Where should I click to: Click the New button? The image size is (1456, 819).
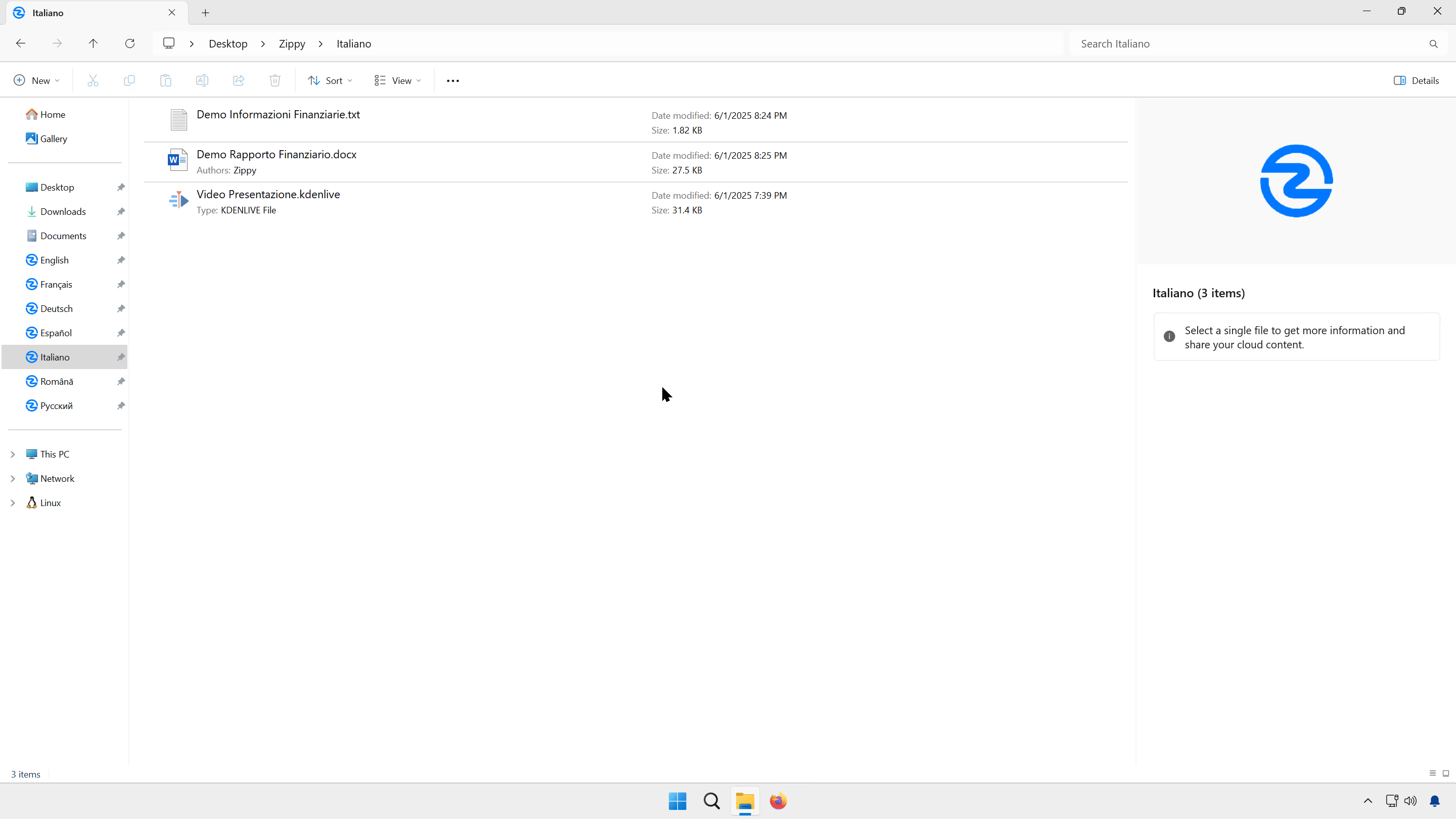(37, 81)
